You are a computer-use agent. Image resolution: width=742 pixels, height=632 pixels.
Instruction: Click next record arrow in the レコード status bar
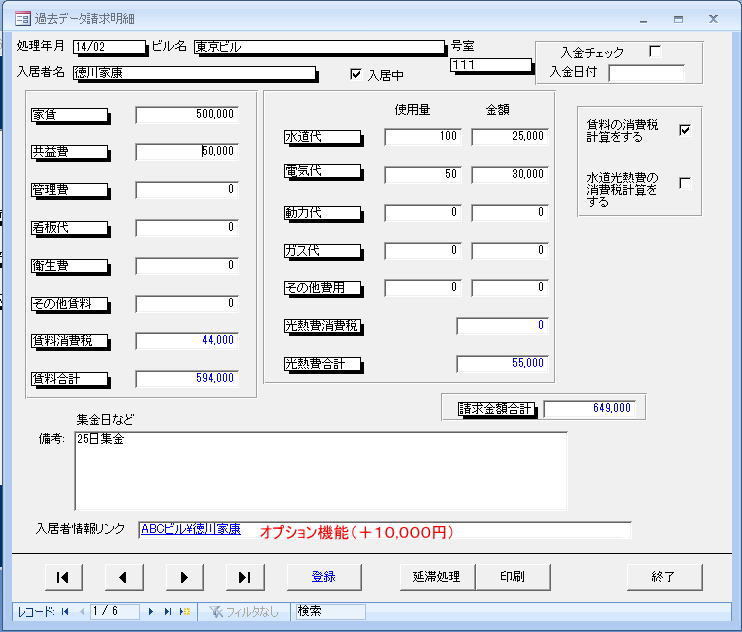point(150,612)
